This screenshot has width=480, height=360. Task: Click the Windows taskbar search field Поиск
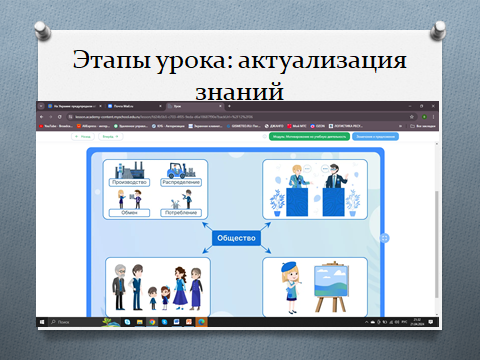[75, 322]
